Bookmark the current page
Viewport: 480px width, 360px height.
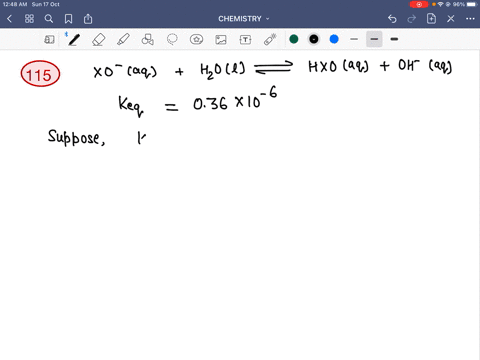pyautogui.click(x=68, y=19)
